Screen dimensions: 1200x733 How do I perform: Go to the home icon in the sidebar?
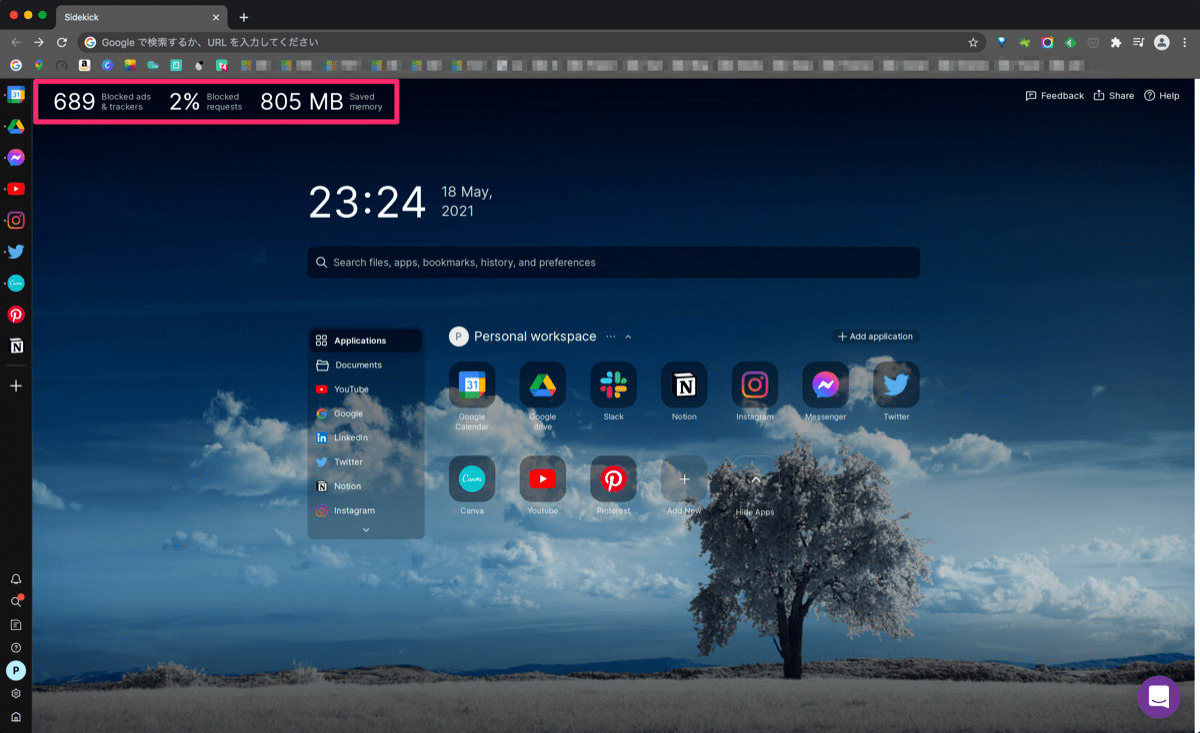tap(16, 717)
